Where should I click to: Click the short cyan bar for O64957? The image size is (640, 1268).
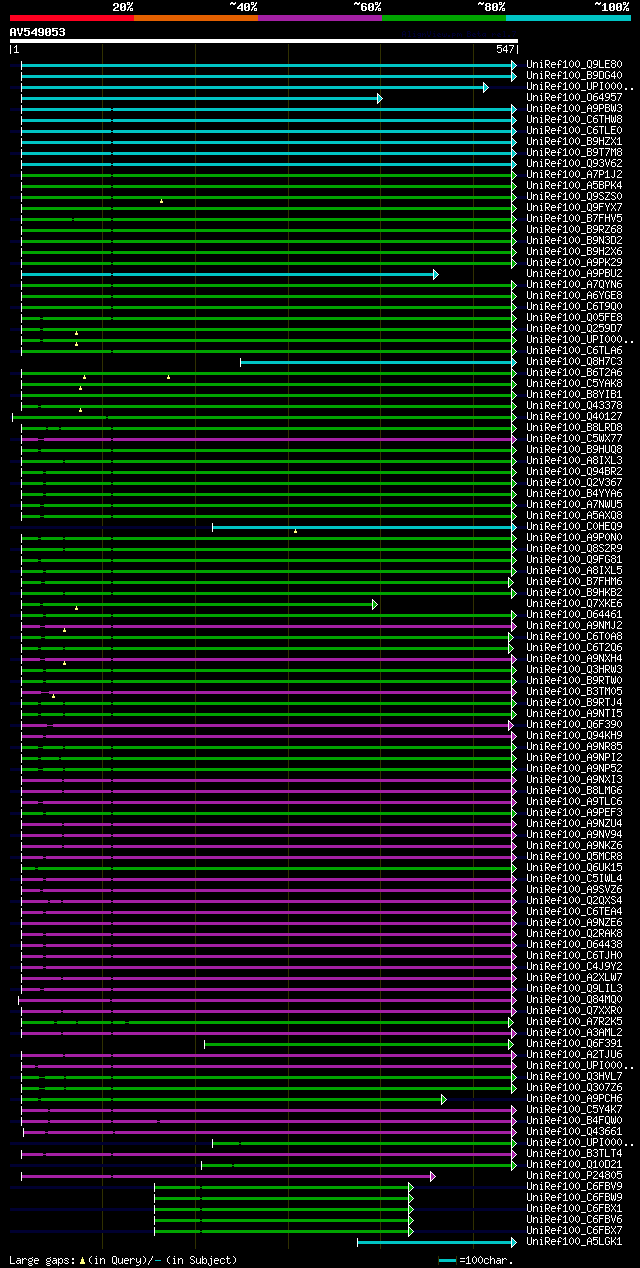pos(202,98)
